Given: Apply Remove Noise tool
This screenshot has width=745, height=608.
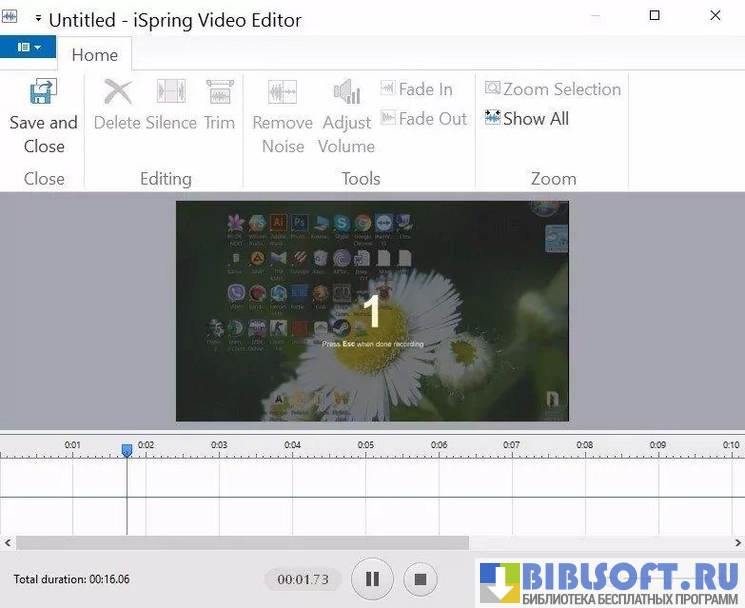Looking at the screenshot, I should [x=282, y=93].
